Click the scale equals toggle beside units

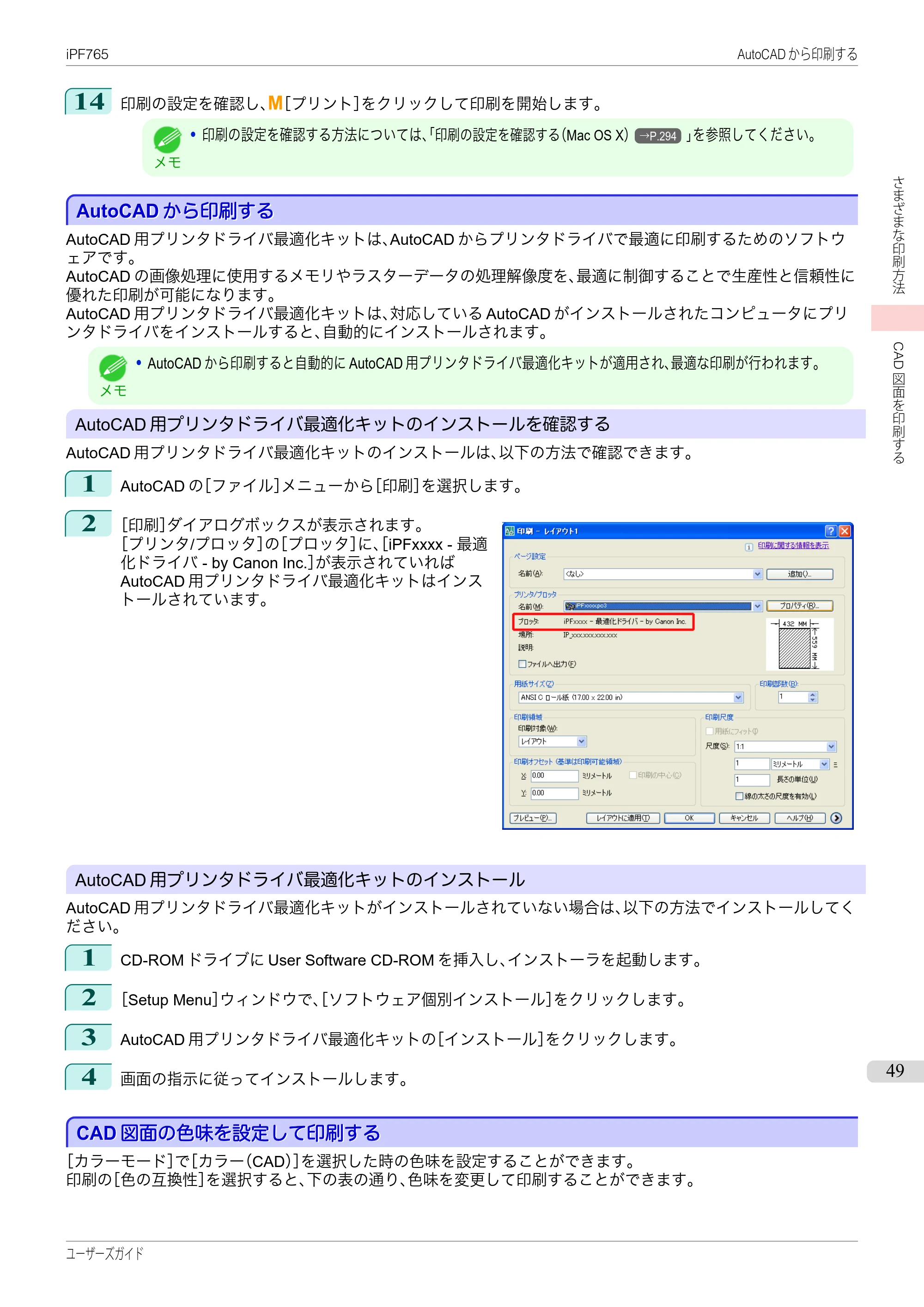click(x=835, y=765)
